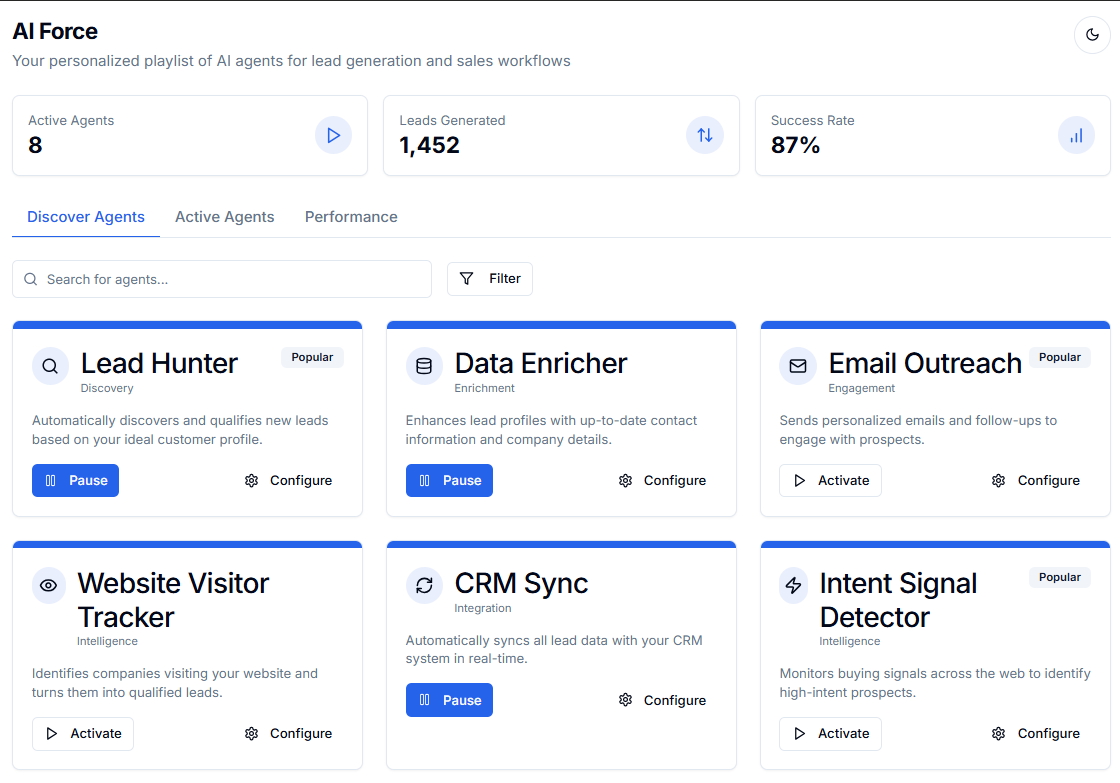Click the Integration category label

click(x=483, y=608)
